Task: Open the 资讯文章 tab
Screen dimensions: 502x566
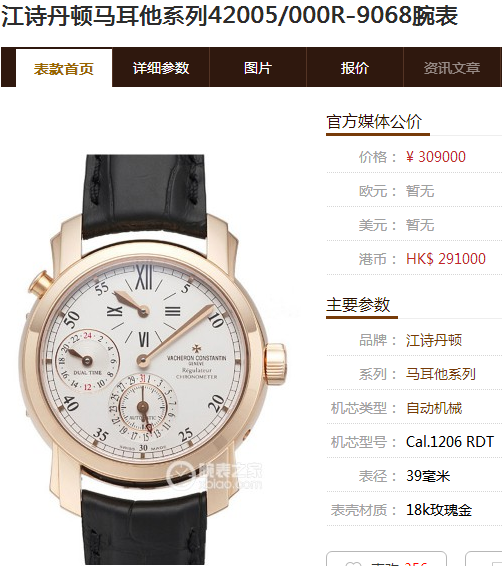Action: [x=452, y=68]
